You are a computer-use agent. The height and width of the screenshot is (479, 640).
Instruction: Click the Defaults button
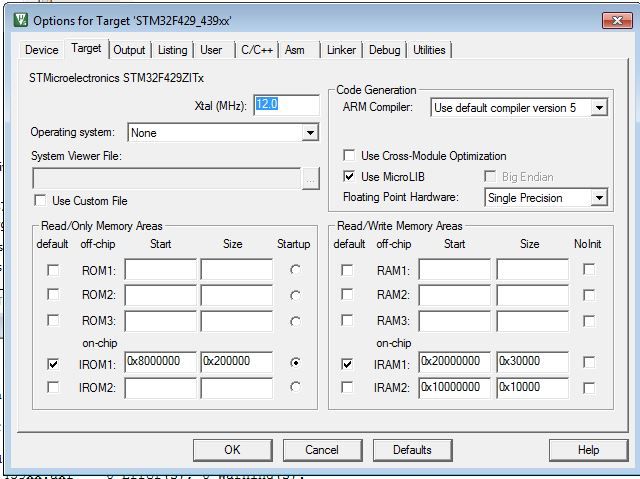(413, 450)
